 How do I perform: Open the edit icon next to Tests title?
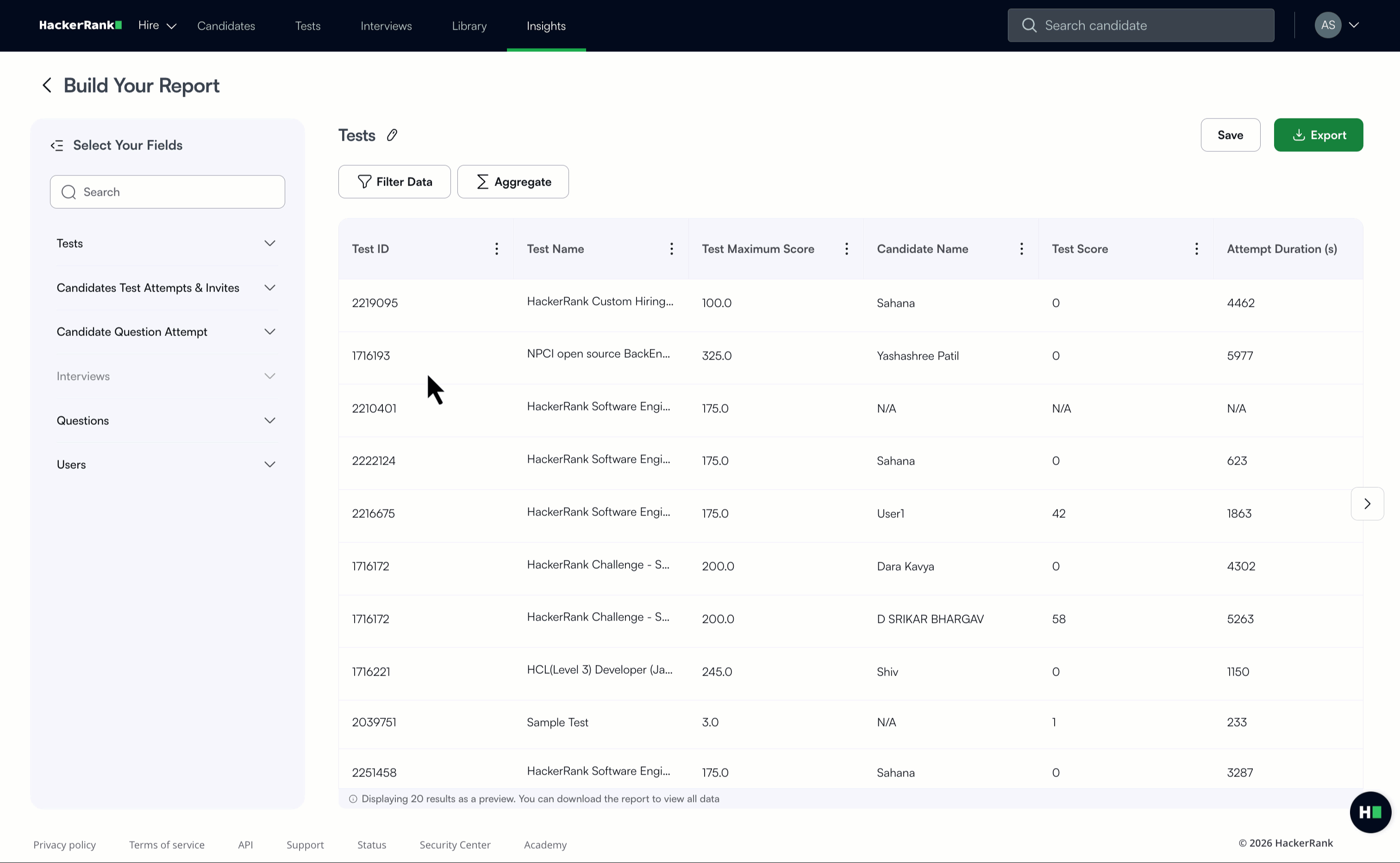(x=392, y=135)
